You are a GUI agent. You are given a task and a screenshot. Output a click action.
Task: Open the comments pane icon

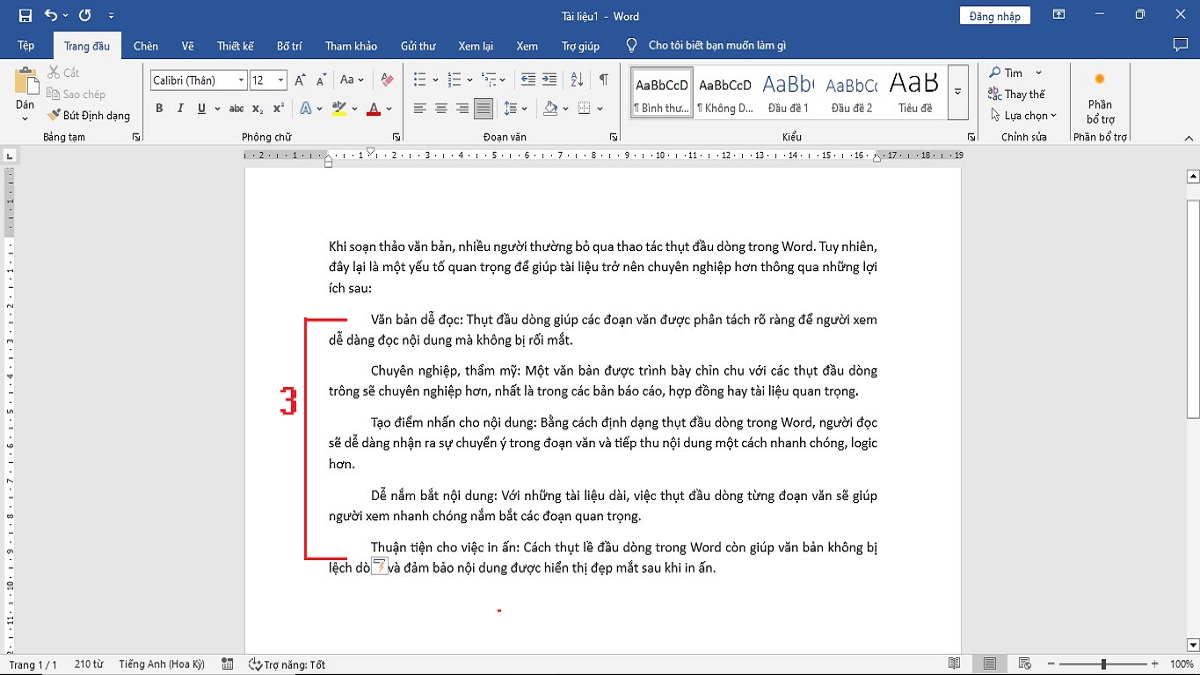tap(1180, 46)
